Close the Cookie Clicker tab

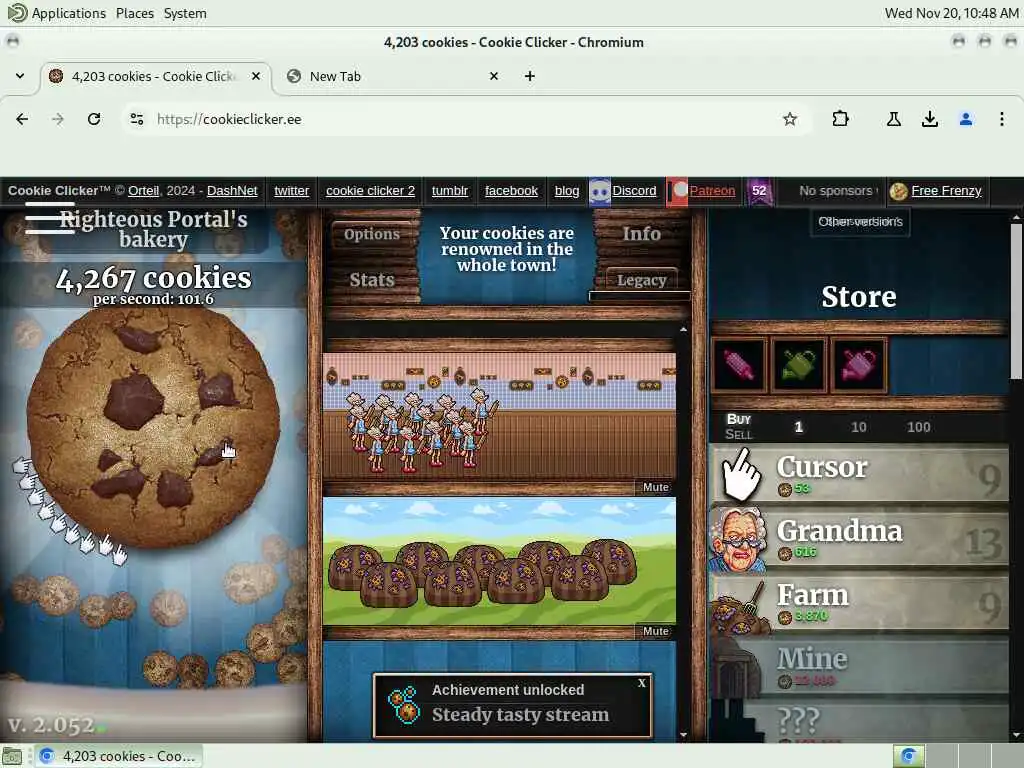click(x=256, y=76)
